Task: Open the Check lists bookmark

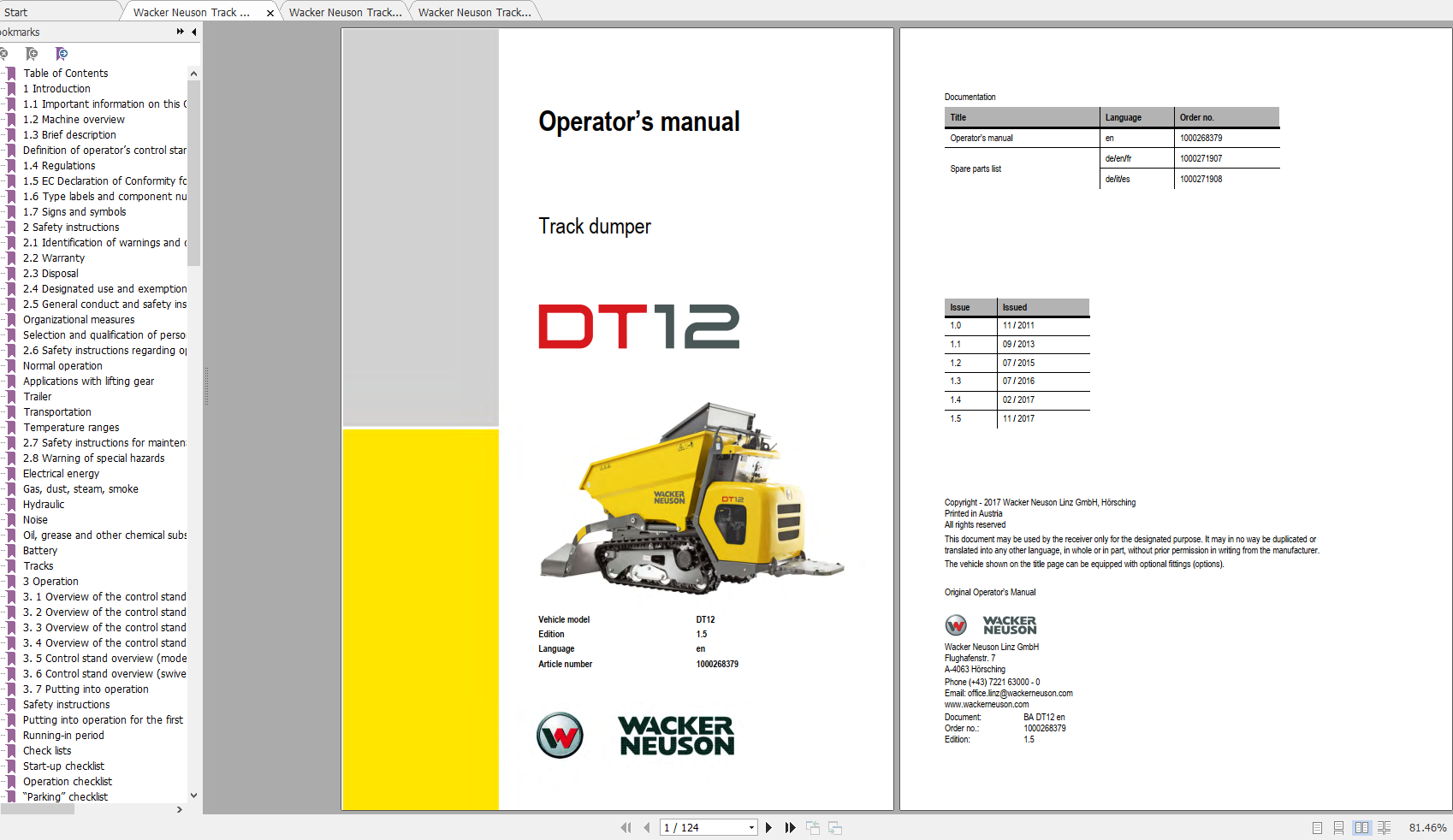Action: tap(47, 751)
